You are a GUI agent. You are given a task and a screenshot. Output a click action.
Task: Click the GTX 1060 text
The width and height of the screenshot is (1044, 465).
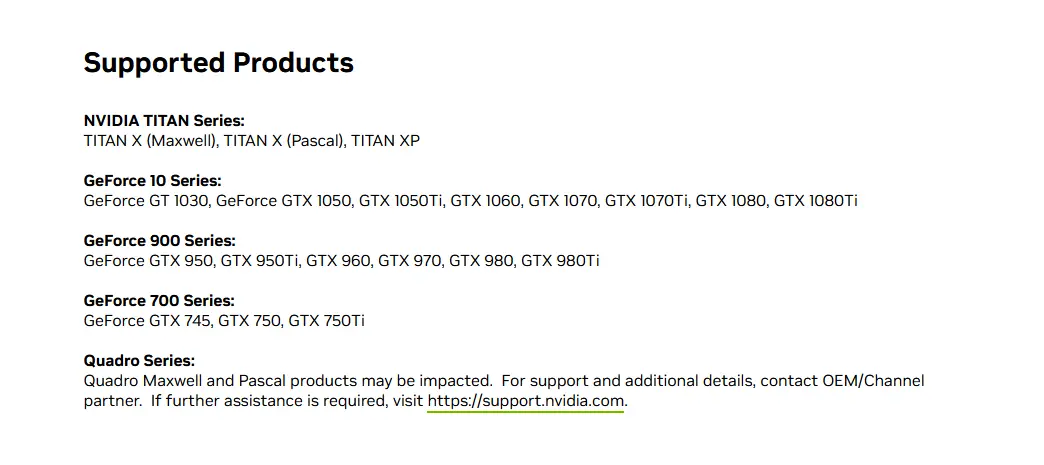point(485,201)
